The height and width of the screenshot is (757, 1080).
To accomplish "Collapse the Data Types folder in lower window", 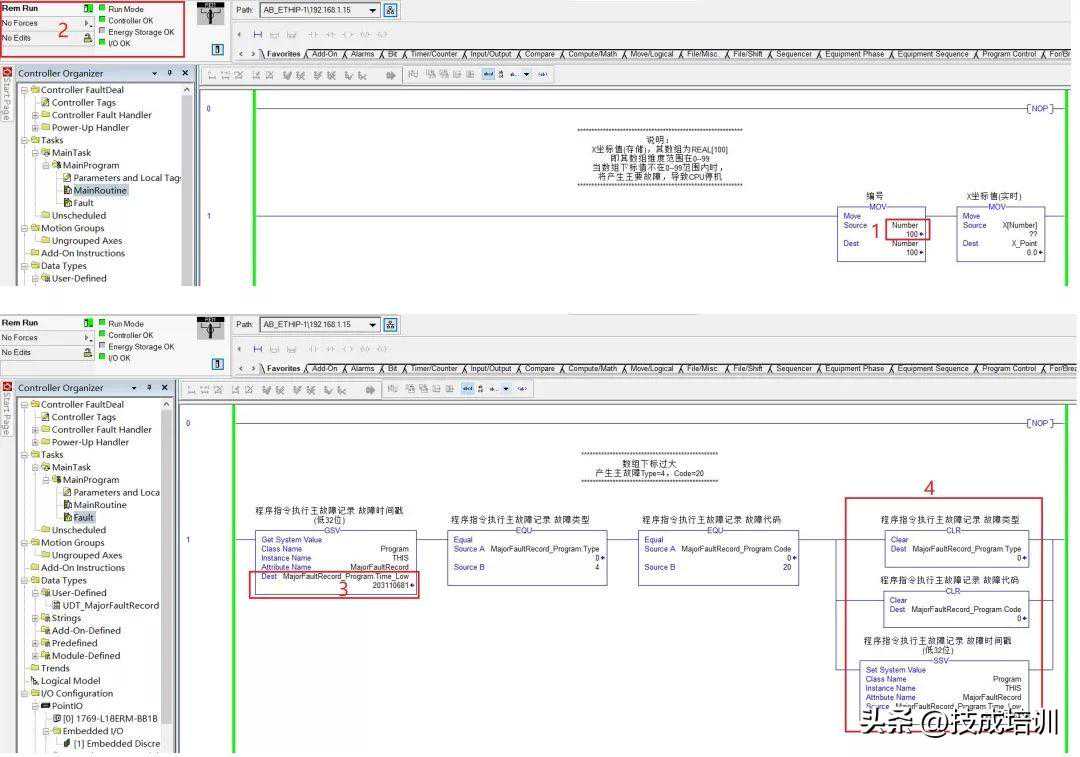I will 23,580.
